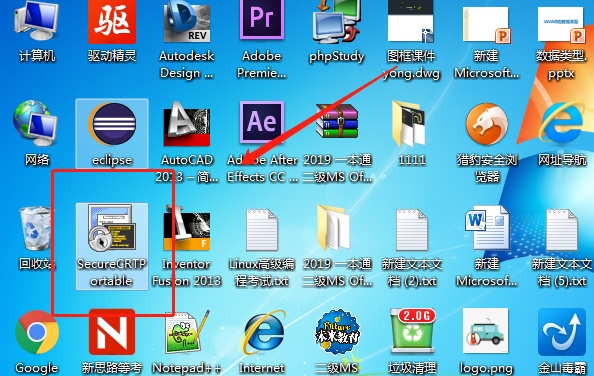
Task: Click the 网址导航 Internet Explorer shortcut
Action: tap(561, 123)
